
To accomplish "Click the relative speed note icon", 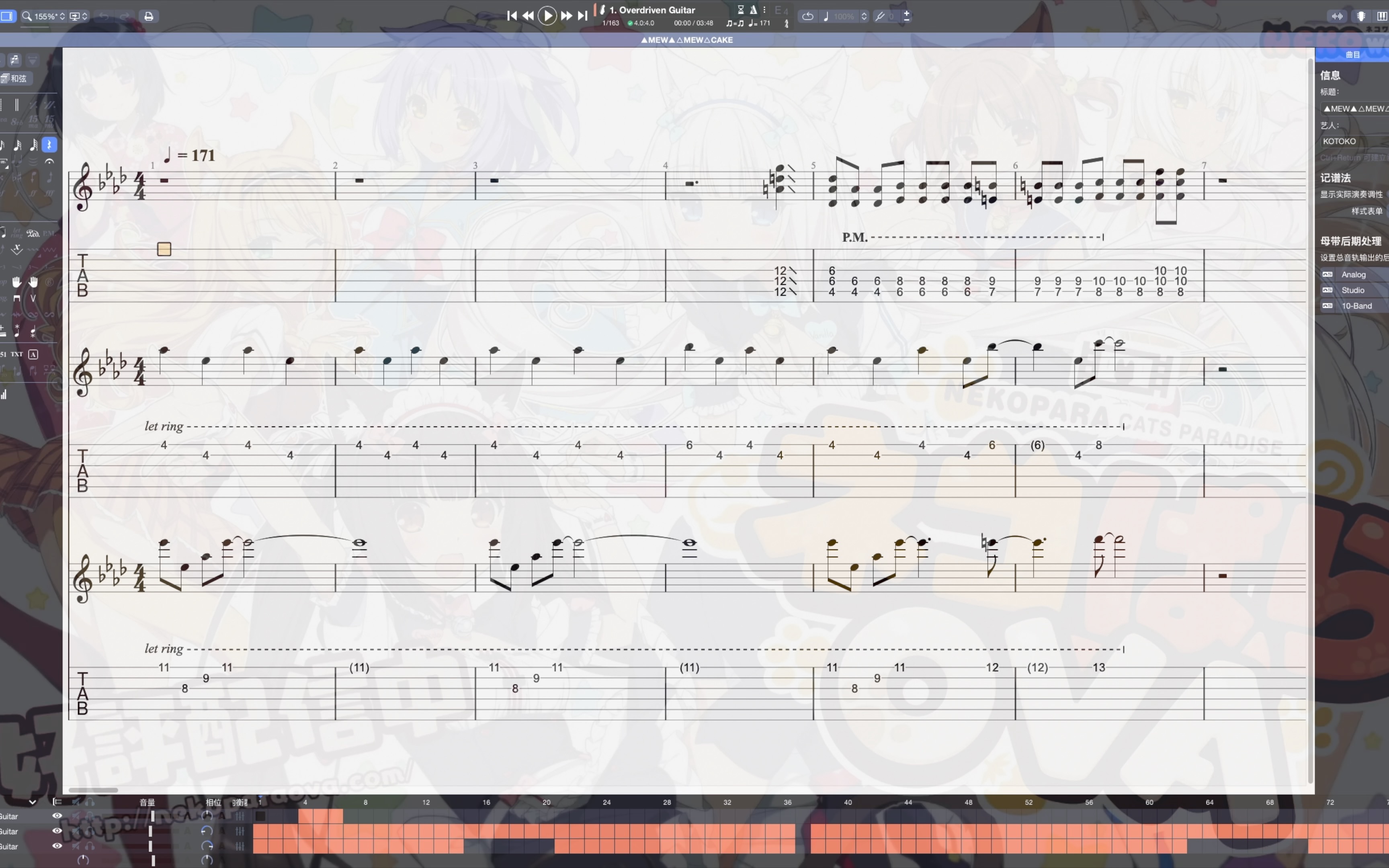I will click(826, 16).
